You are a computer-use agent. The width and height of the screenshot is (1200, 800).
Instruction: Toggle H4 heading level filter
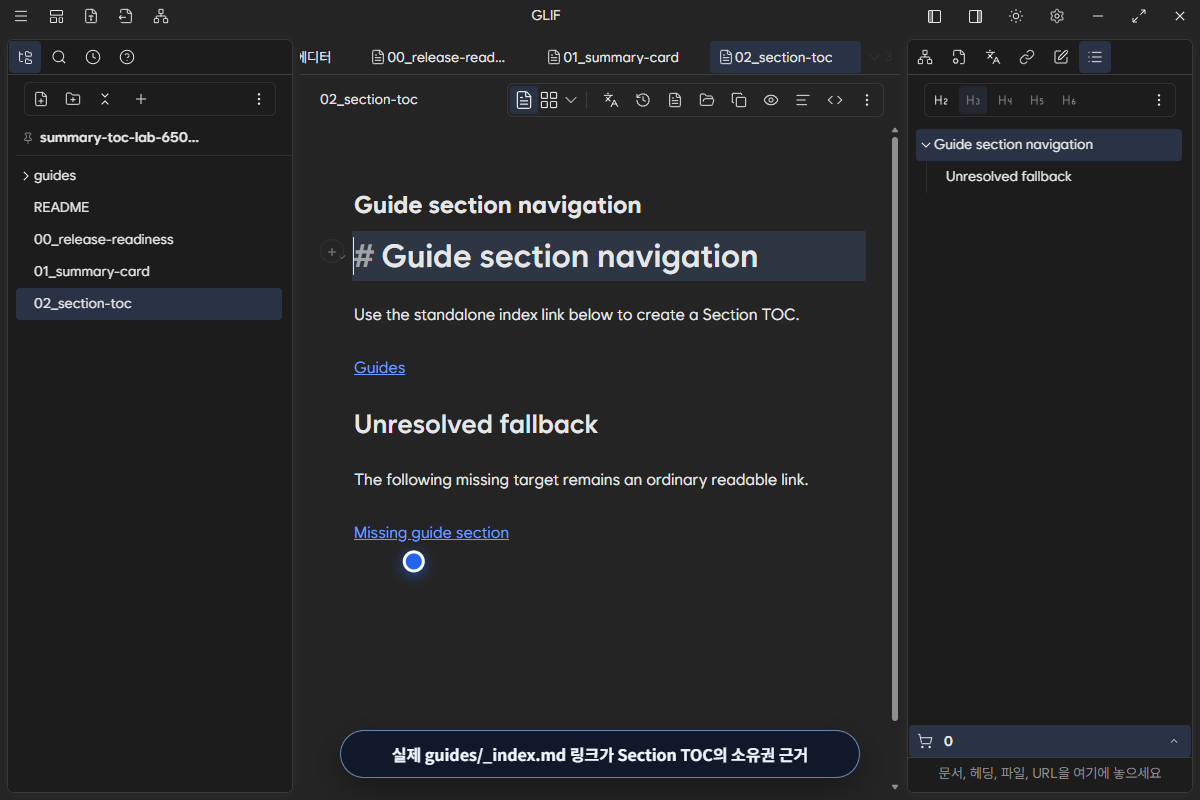point(1005,100)
